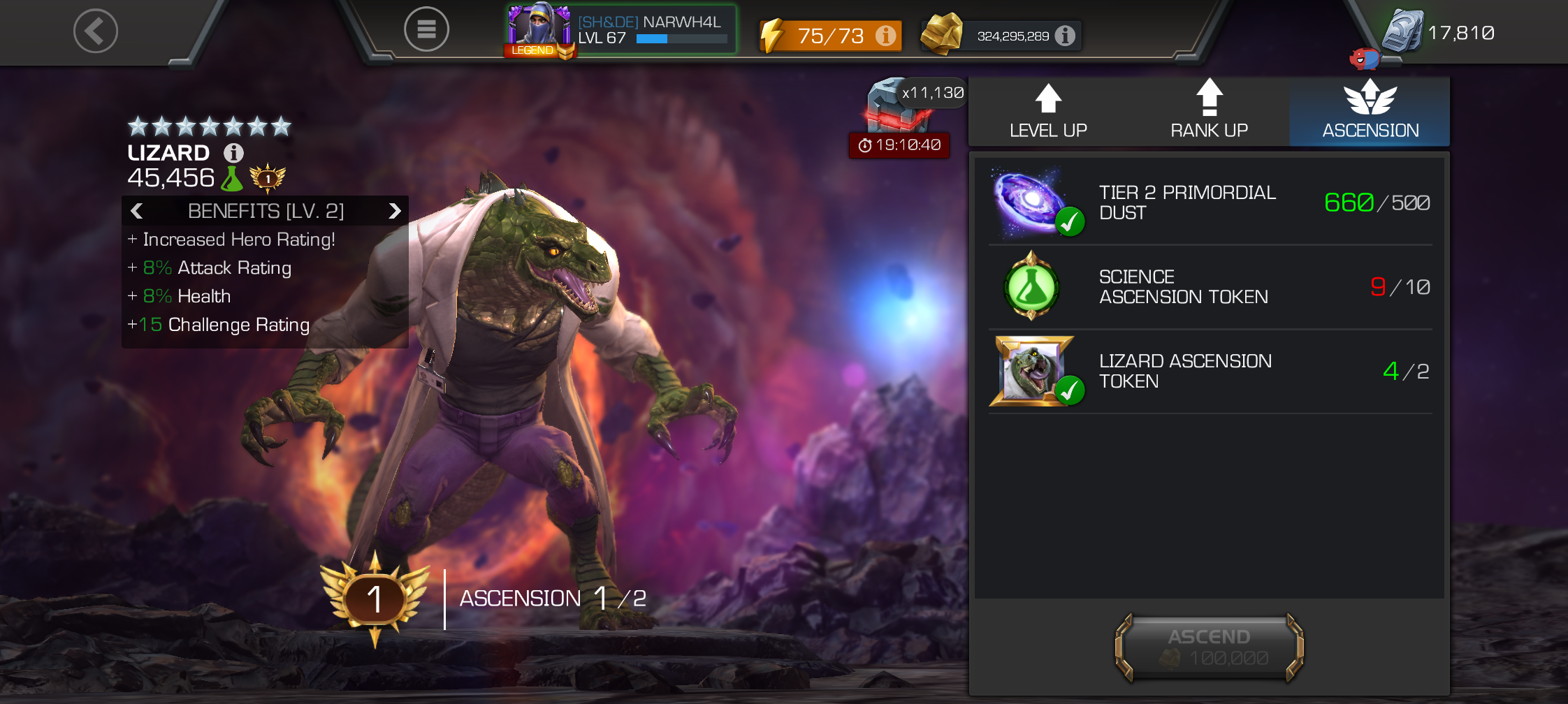Select the Ascension tab
The width and height of the screenshot is (1568, 704).
(1370, 112)
